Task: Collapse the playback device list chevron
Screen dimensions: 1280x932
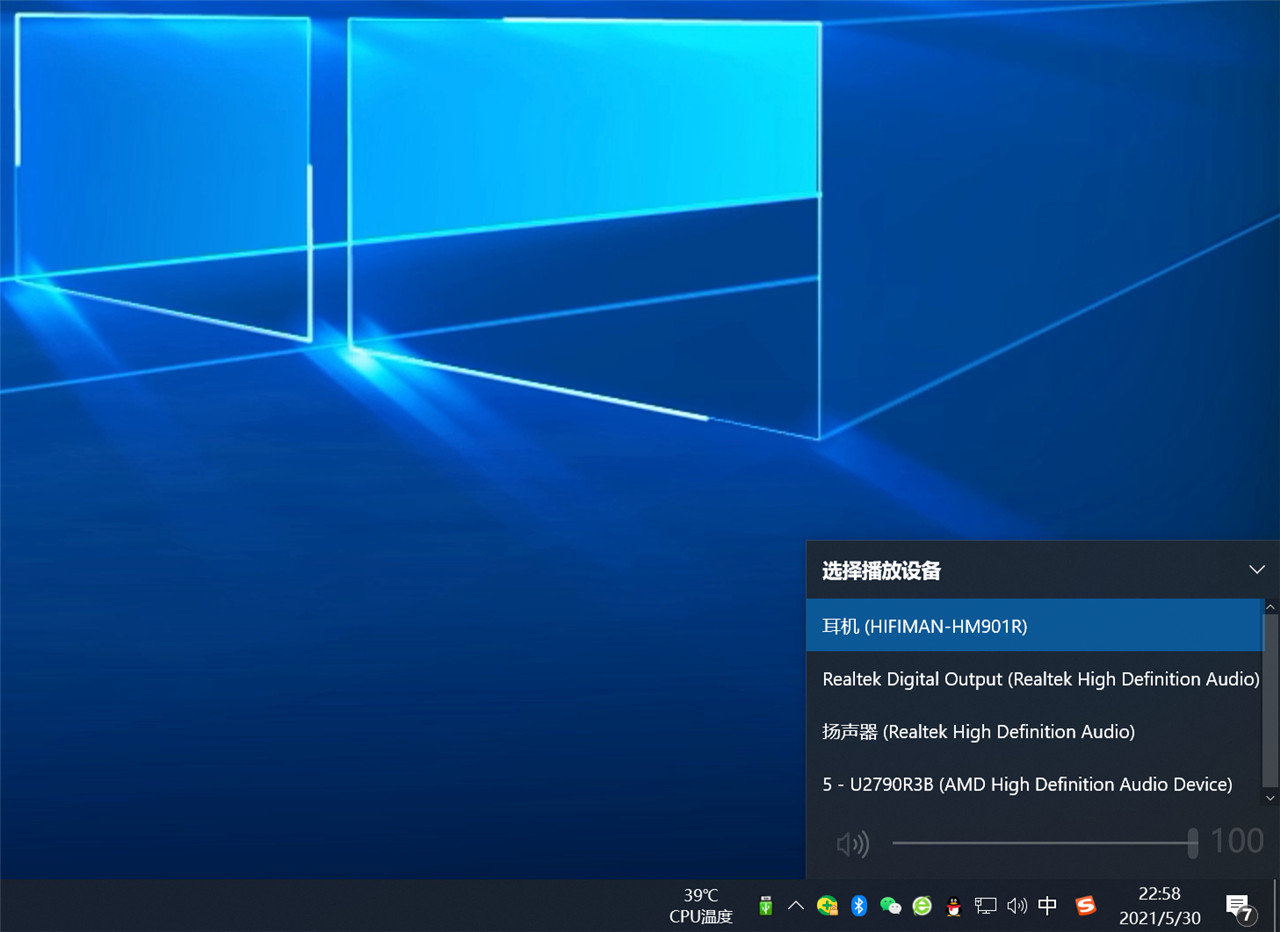Action: [x=1257, y=570]
